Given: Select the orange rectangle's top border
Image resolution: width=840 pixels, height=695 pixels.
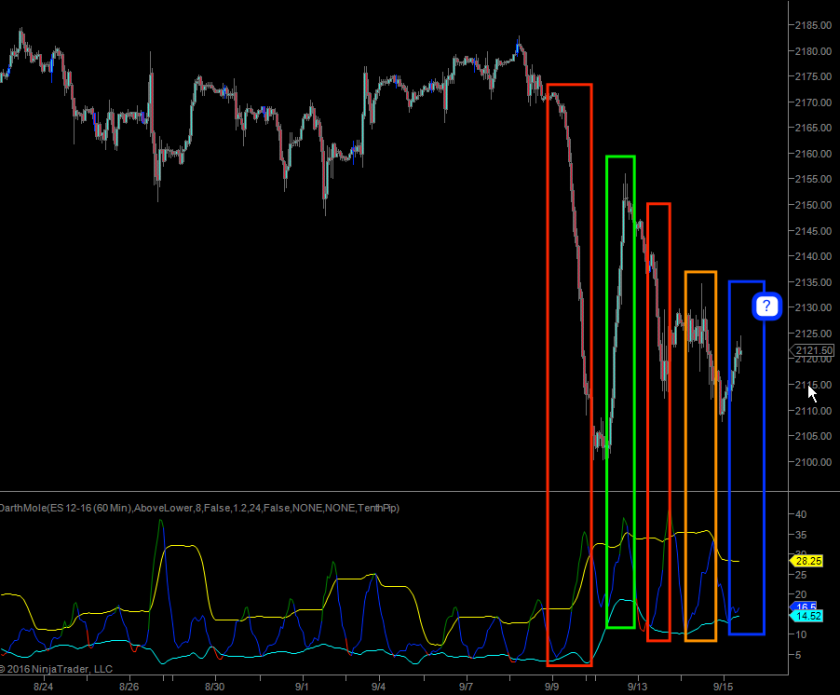Looking at the screenshot, I should (700, 272).
